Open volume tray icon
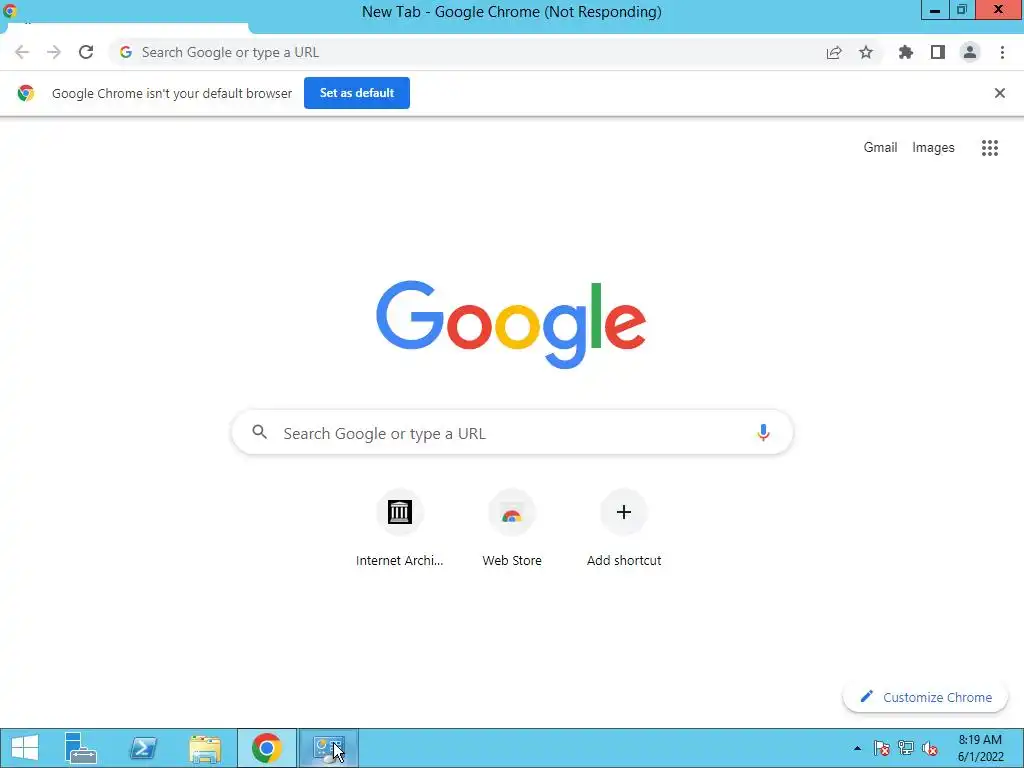The image size is (1024, 768). 931,748
